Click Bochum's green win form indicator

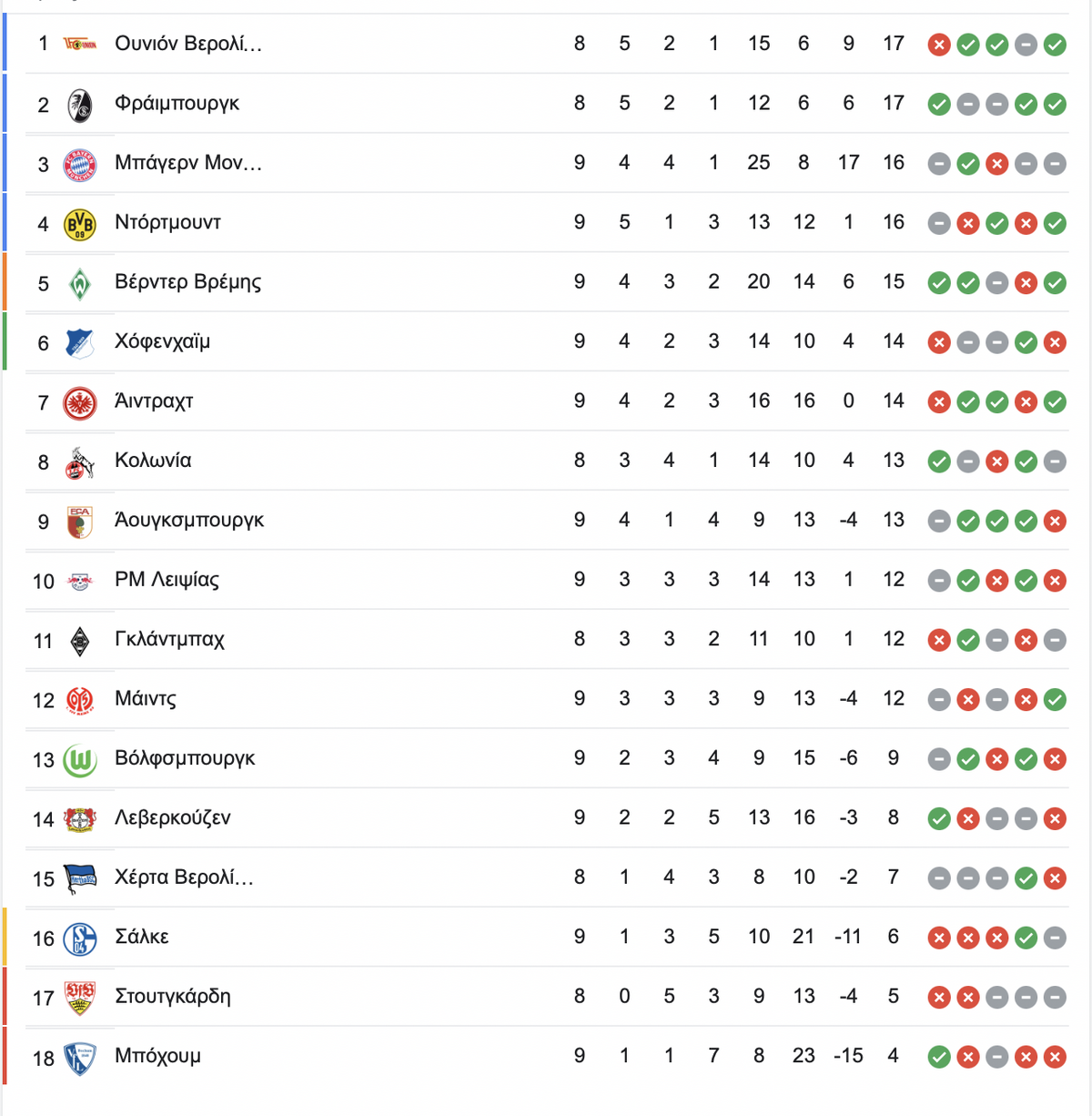point(939,1057)
